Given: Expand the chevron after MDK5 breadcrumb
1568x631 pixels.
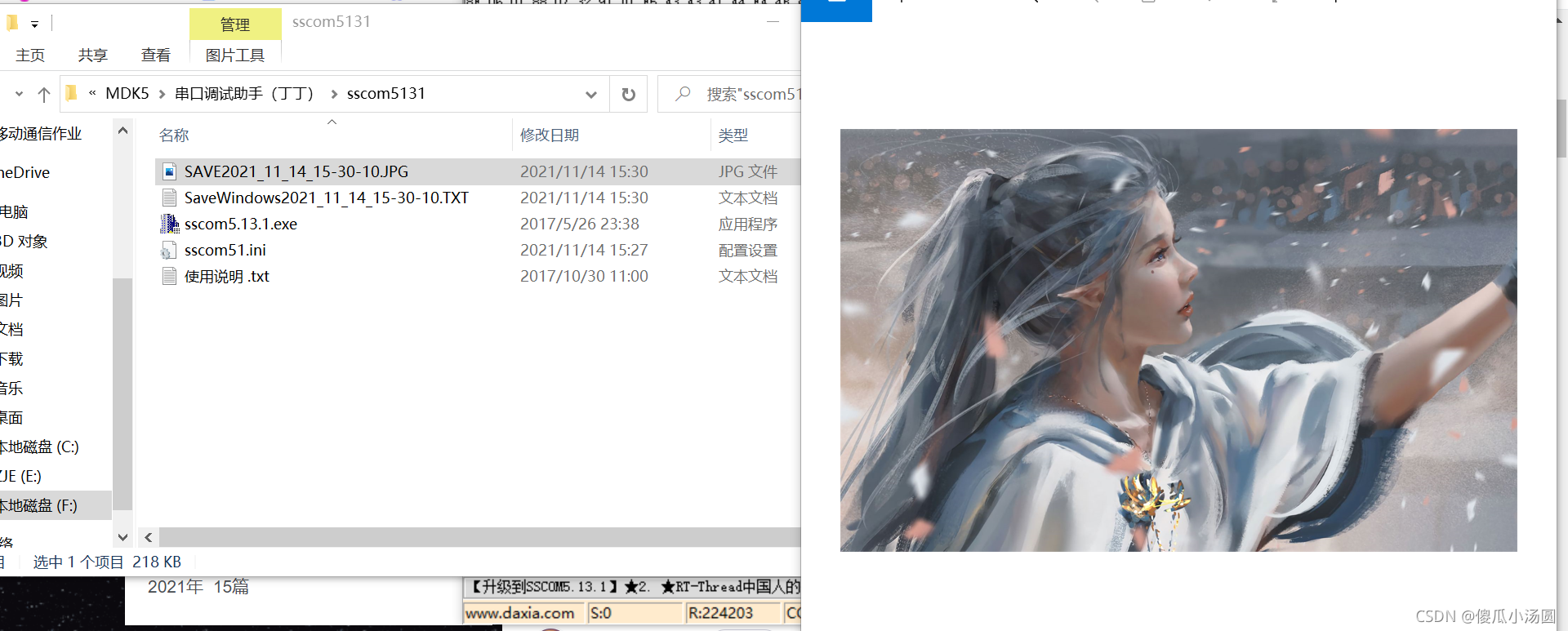Looking at the screenshot, I should pyautogui.click(x=162, y=94).
